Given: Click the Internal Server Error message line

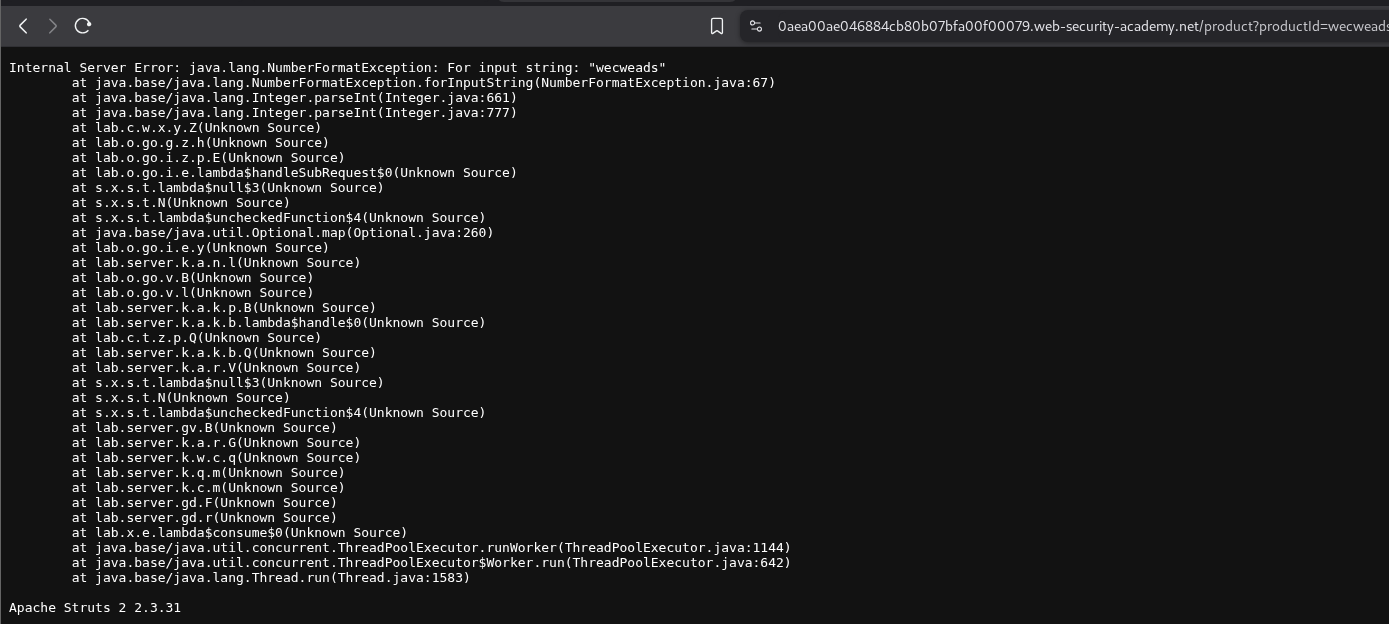Looking at the screenshot, I should pyautogui.click(x=337, y=68).
